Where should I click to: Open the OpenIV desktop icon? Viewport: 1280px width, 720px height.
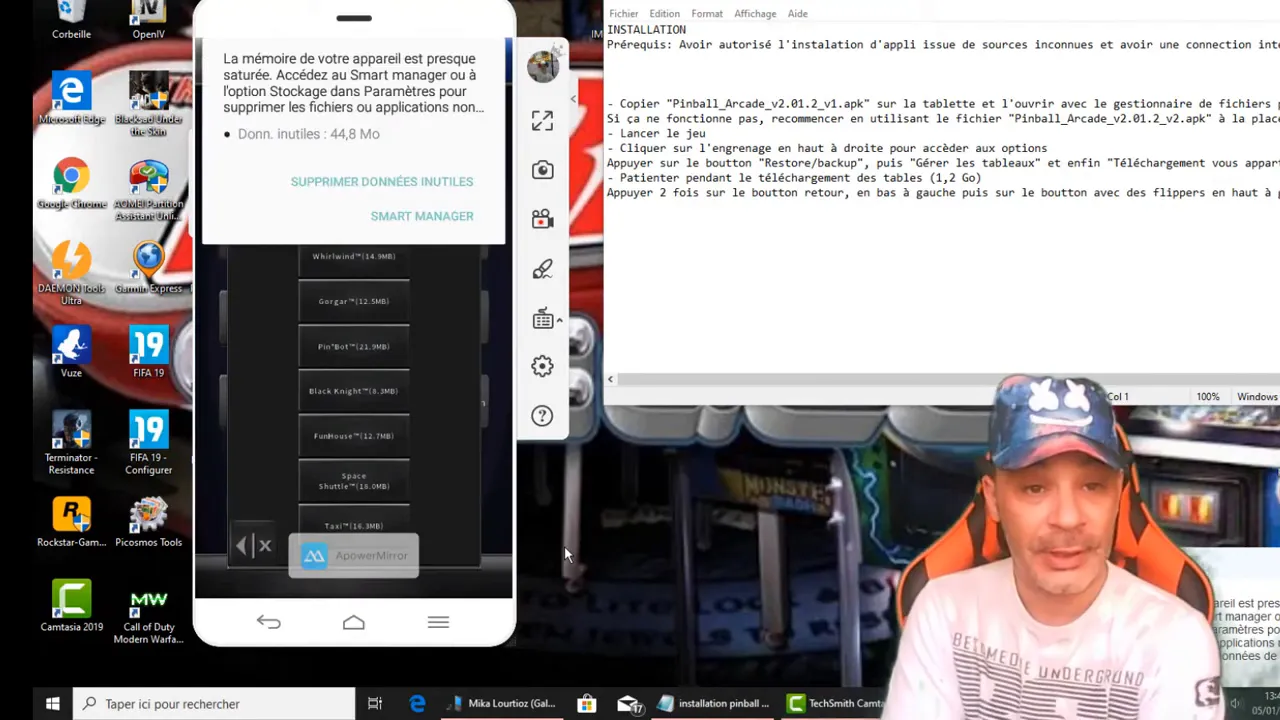(148, 20)
